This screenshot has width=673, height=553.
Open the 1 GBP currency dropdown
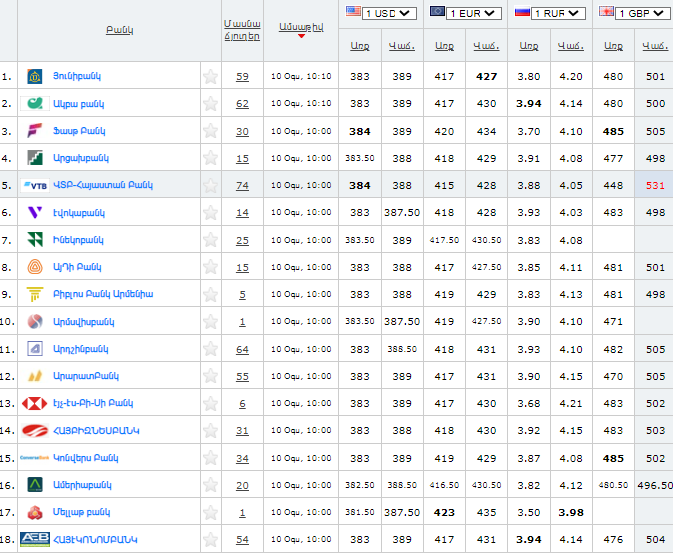(x=643, y=13)
